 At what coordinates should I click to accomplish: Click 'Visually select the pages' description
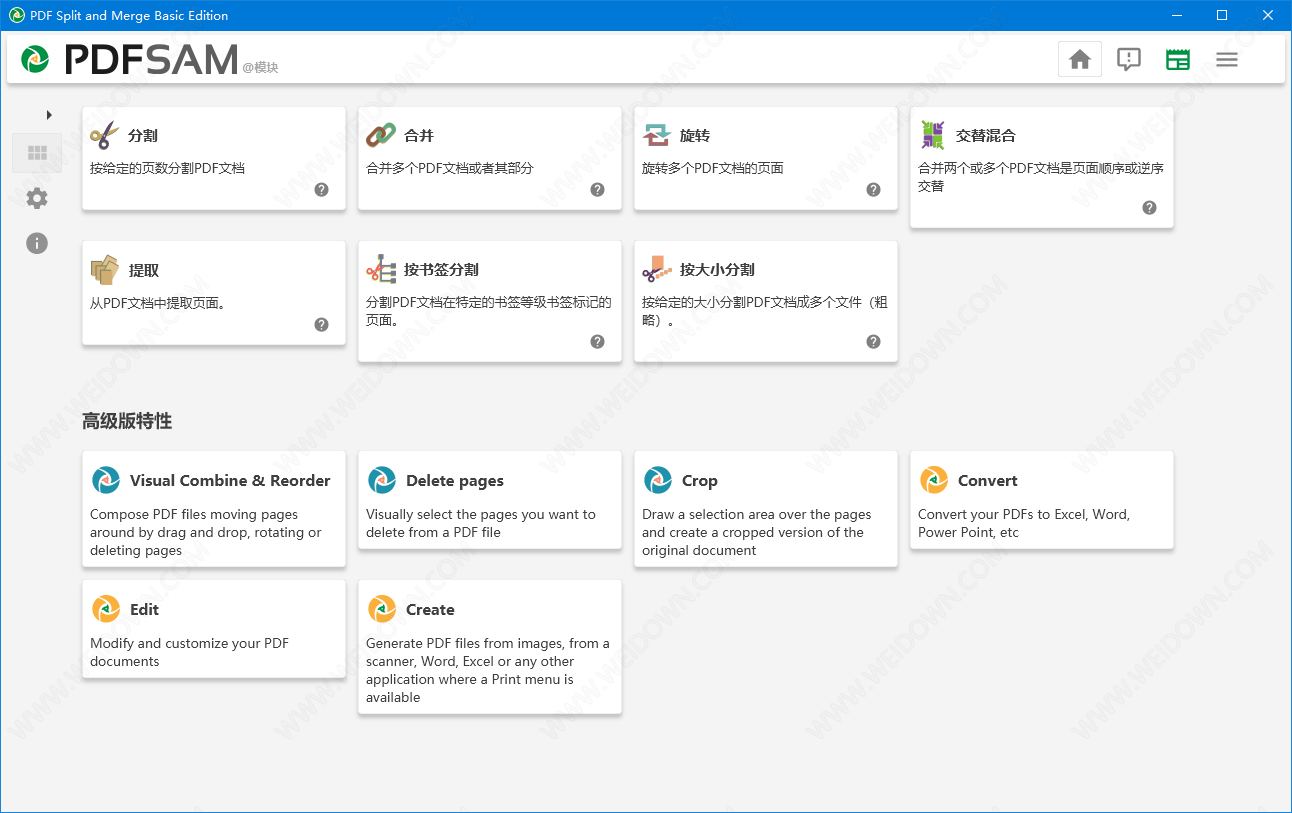tap(481, 523)
